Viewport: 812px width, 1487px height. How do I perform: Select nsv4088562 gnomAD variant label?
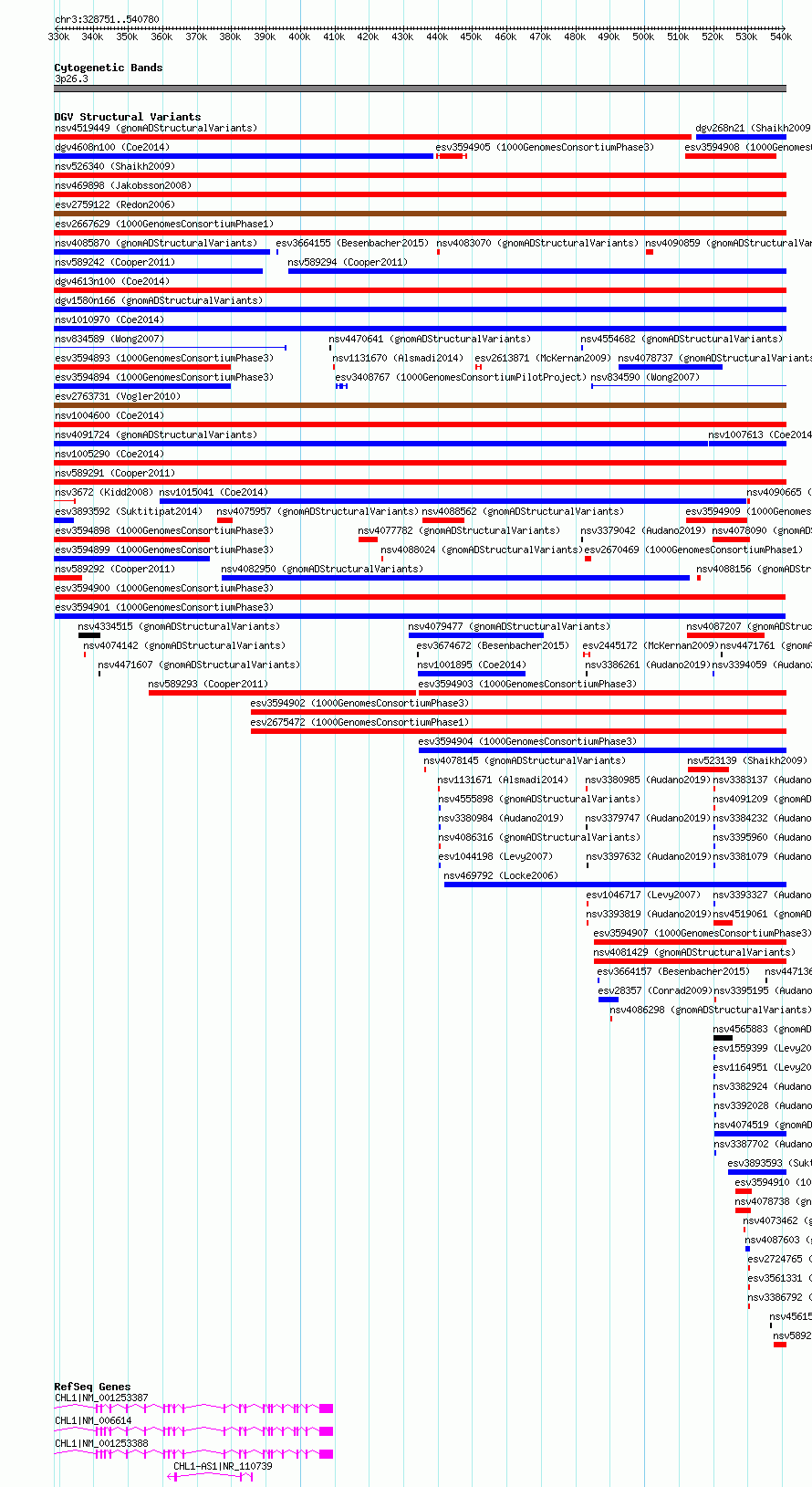click(x=523, y=512)
